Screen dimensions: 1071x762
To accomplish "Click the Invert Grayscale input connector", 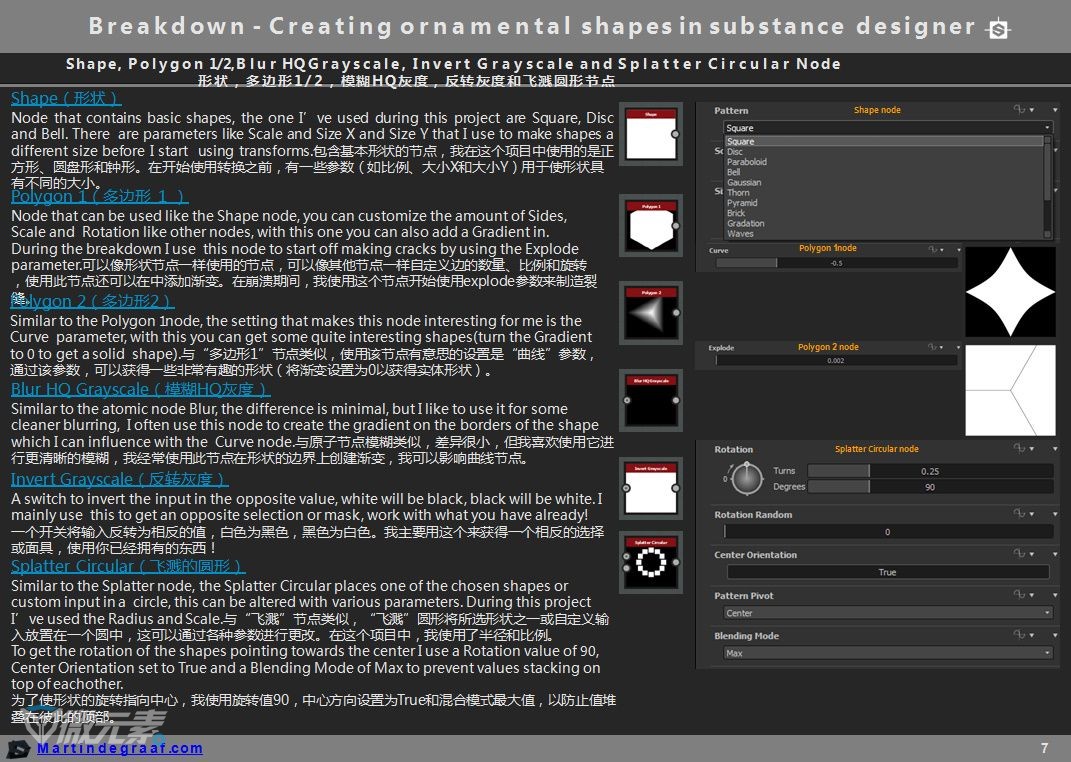I will coord(626,488).
